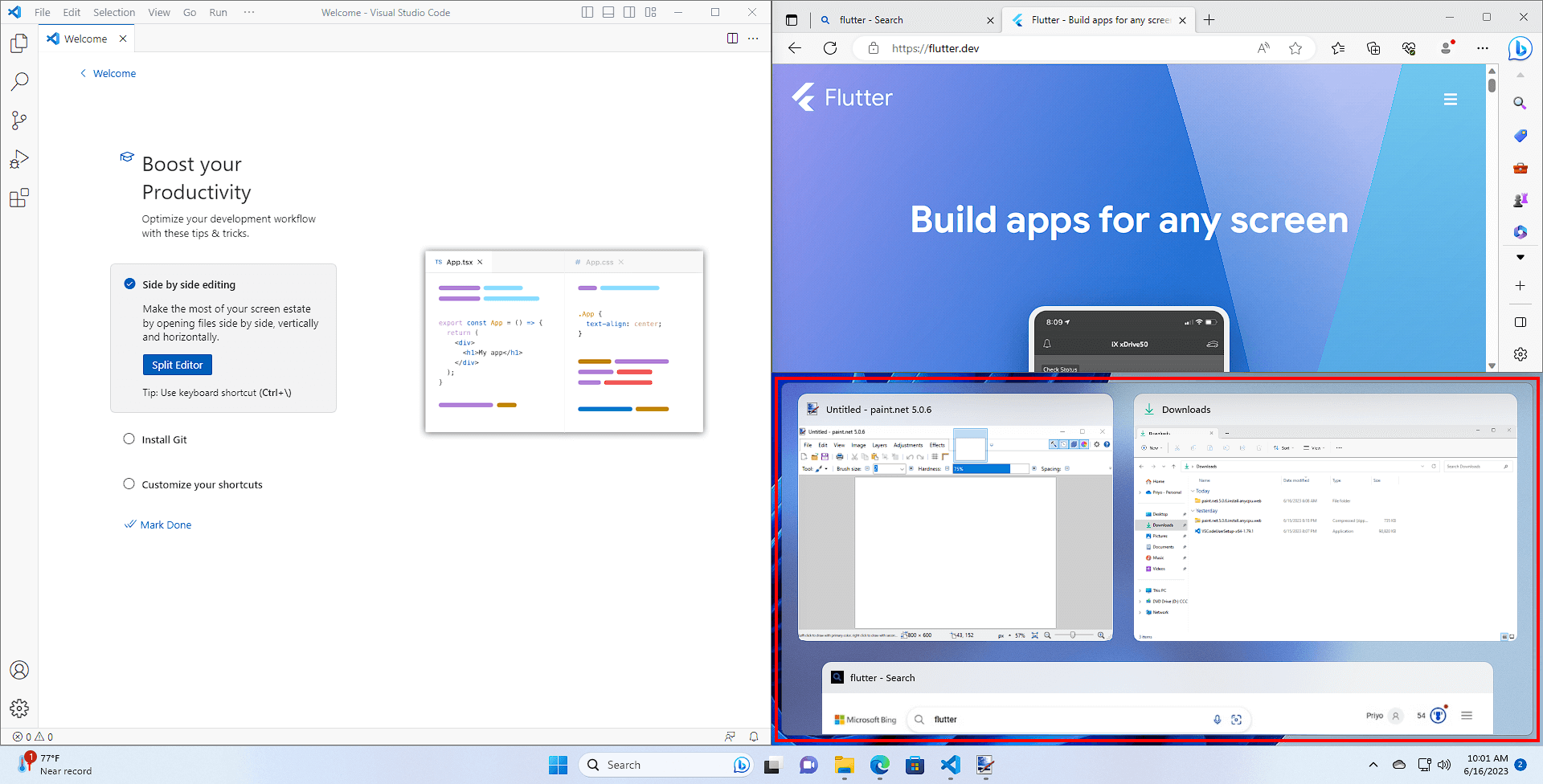Image resolution: width=1543 pixels, height=784 pixels.
Task: Open the Extensions view in VS Code
Action: [x=19, y=198]
